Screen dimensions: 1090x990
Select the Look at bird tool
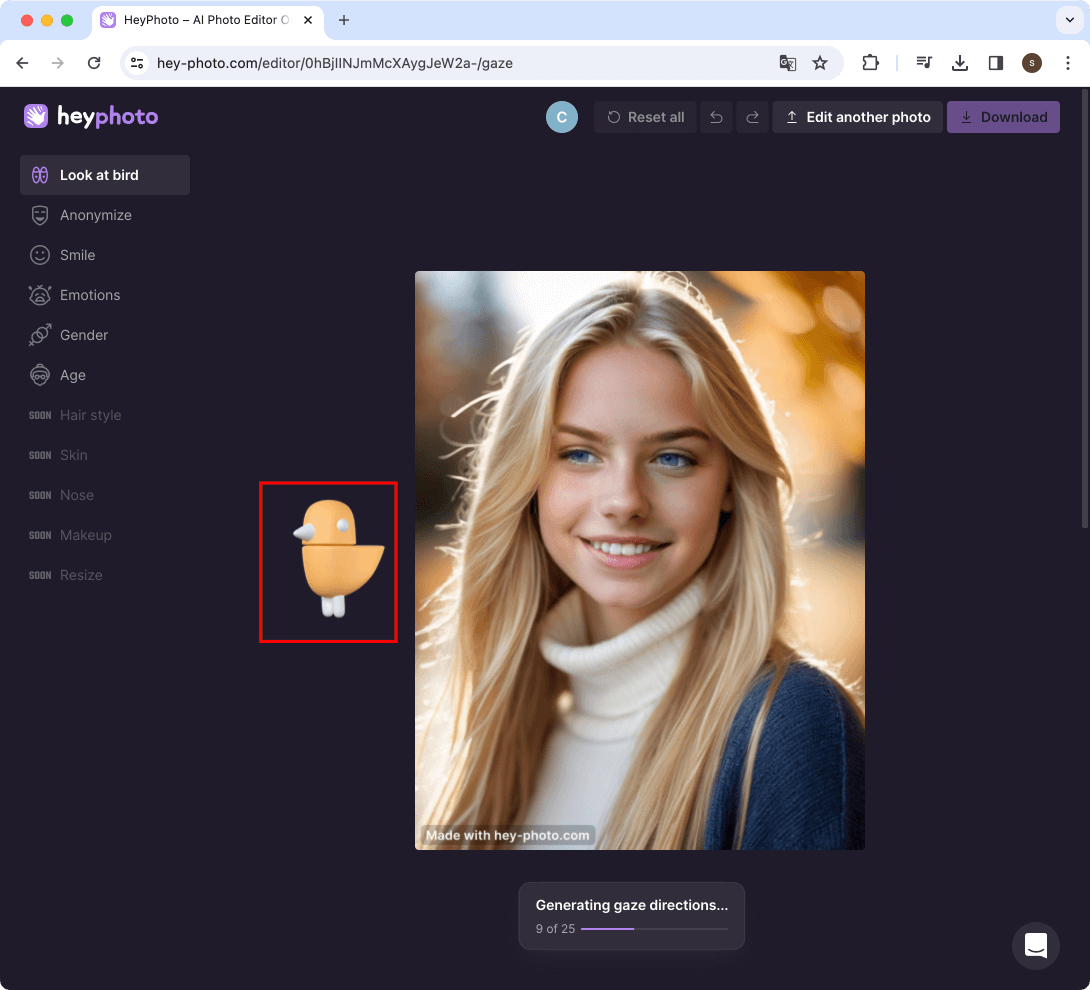[x=105, y=175]
